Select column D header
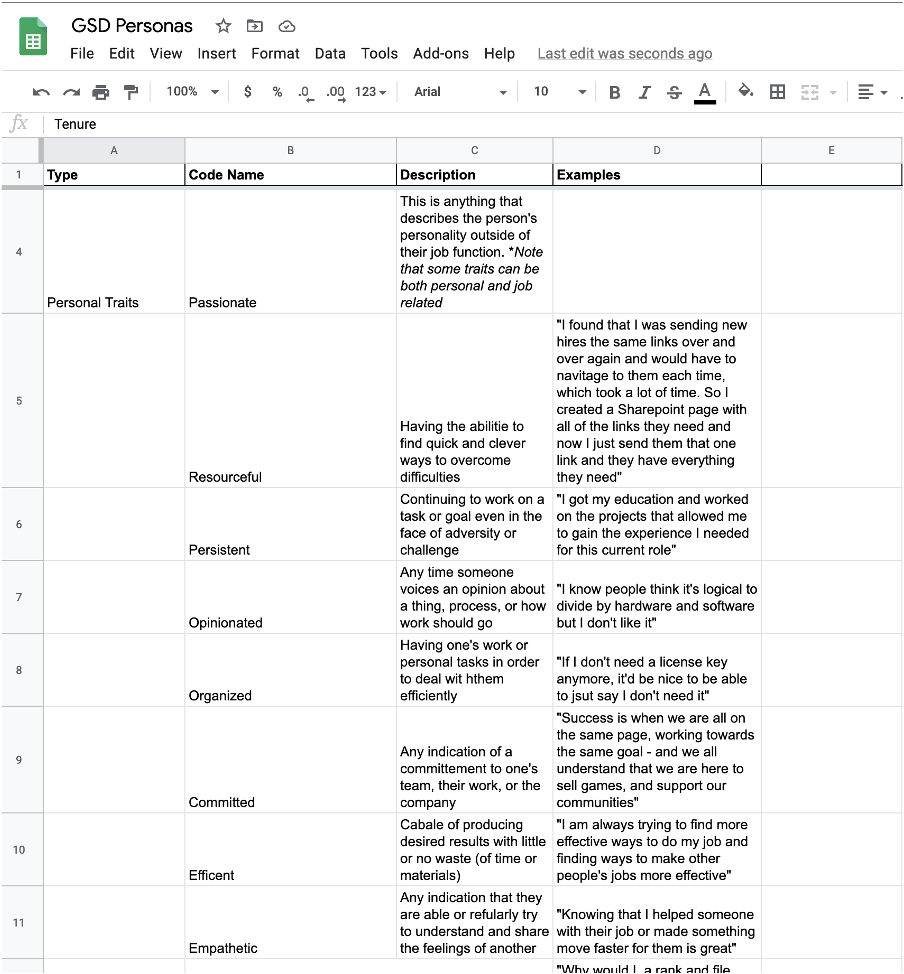The width and height of the screenshot is (904, 974). pos(657,150)
